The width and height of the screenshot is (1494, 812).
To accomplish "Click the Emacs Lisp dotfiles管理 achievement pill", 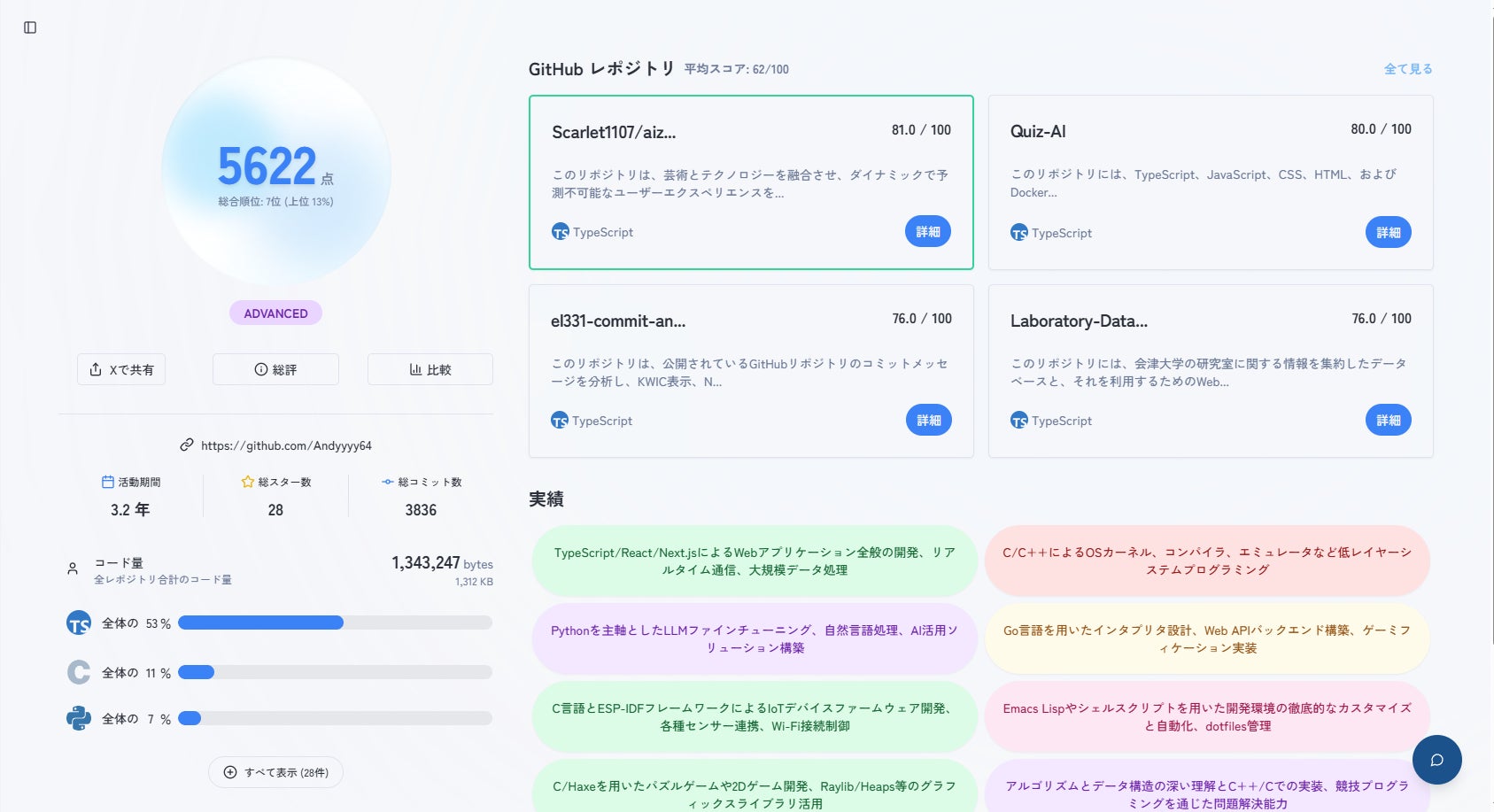I will click(1207, 717).
